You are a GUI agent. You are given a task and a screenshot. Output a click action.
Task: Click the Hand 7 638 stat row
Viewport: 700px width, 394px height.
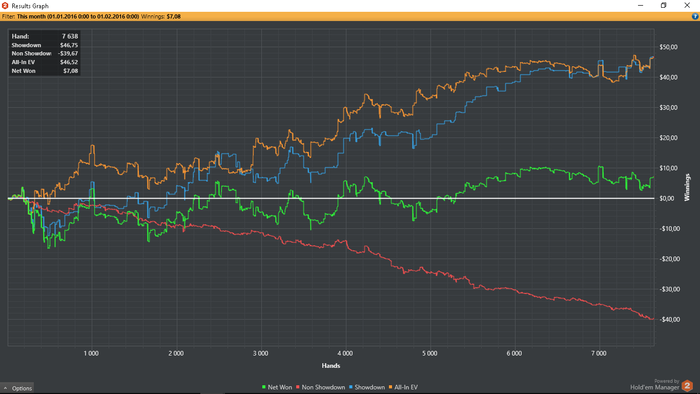45,36
